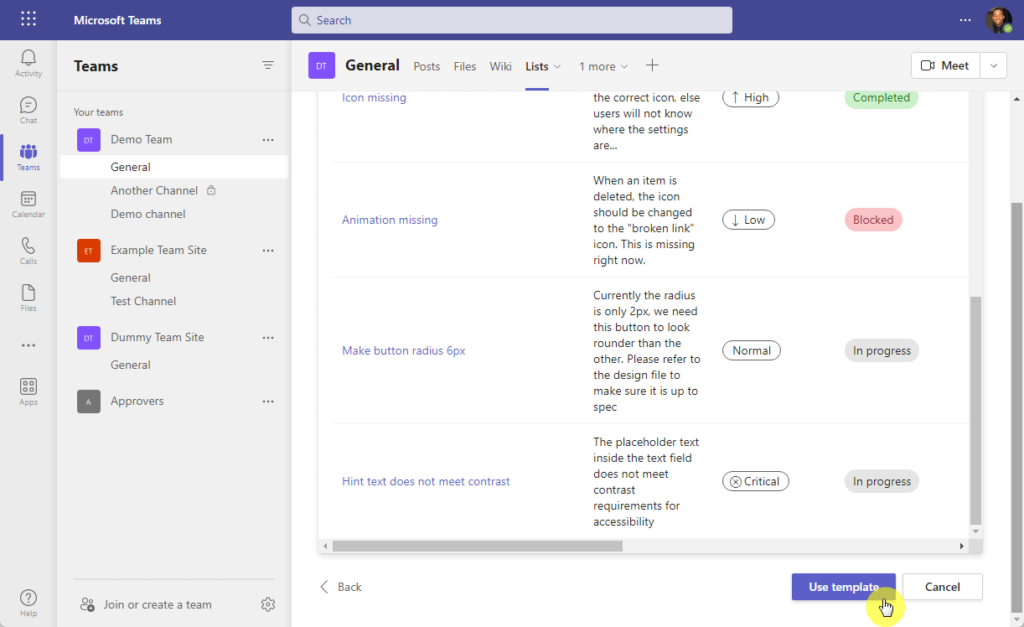Open Hint text does not meet contrast
1024x627 pixels.
(426, 481)
